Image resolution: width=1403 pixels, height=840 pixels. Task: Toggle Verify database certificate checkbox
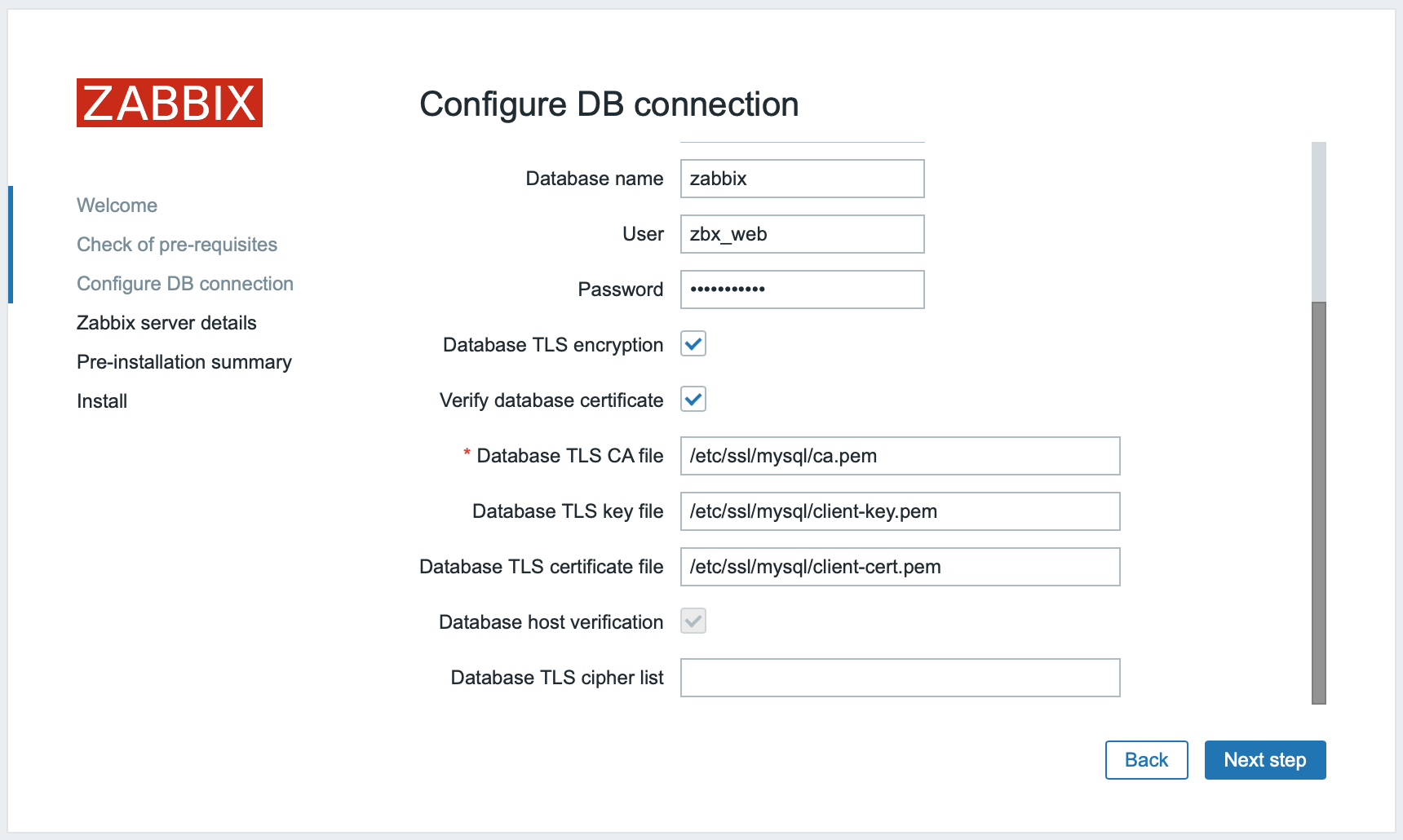coord(693,400)
